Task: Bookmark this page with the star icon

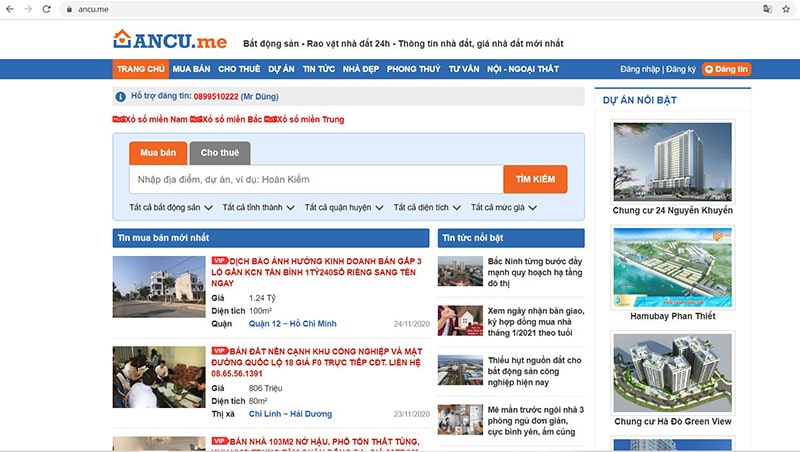Action: [786, 9]
